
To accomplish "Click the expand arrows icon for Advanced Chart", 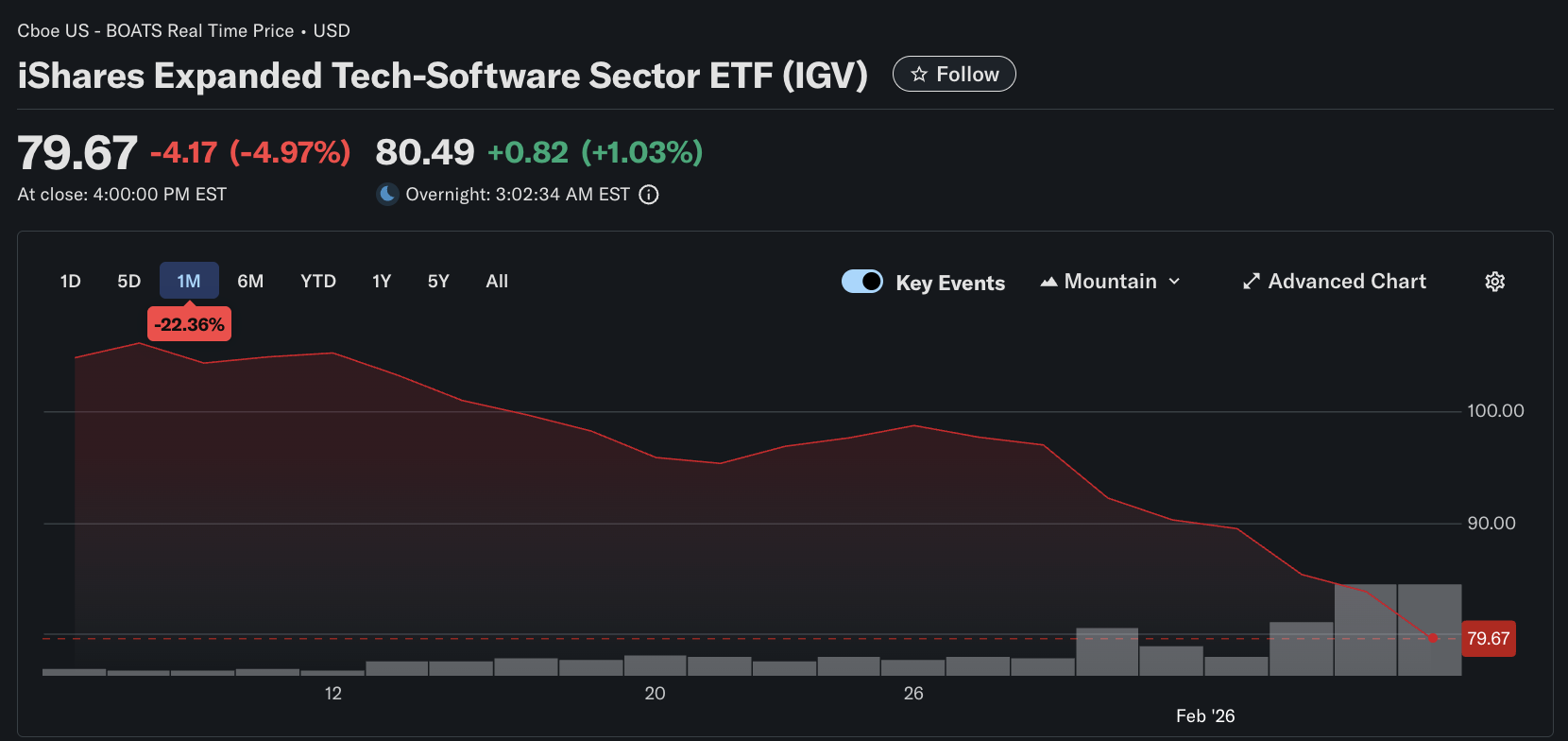I will click(x=1252, y=282).
